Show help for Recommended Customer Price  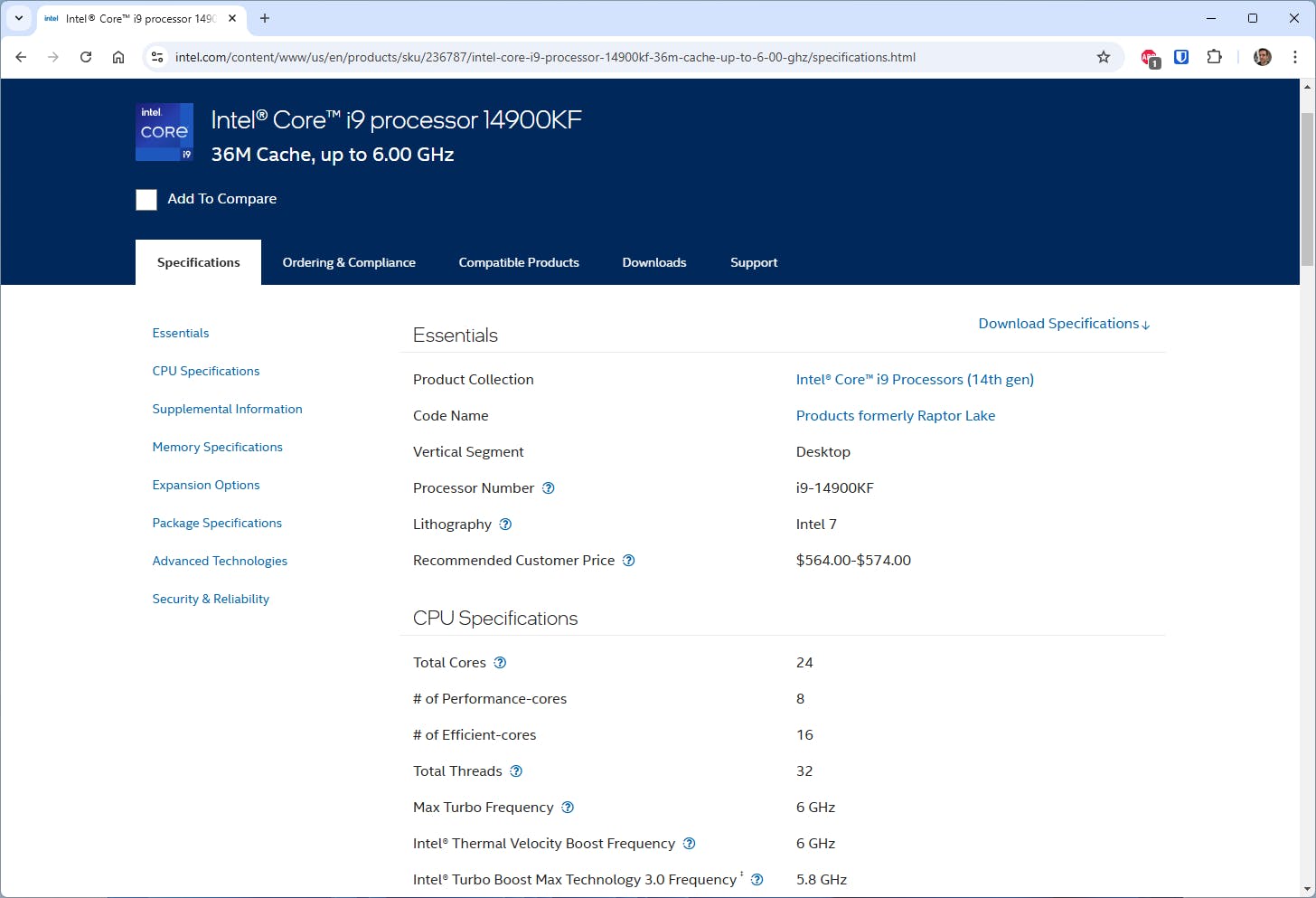[629, 561]
